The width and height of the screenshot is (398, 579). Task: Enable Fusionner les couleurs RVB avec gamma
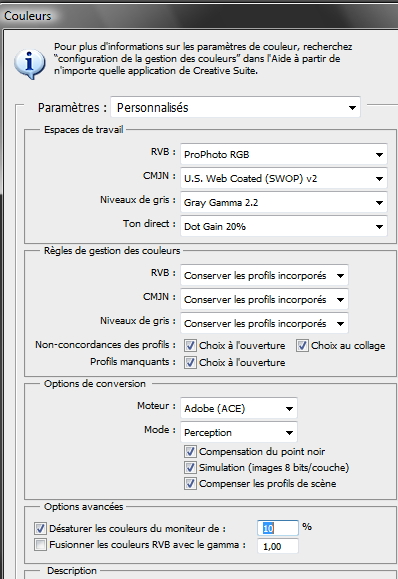(x=40, y=545)
